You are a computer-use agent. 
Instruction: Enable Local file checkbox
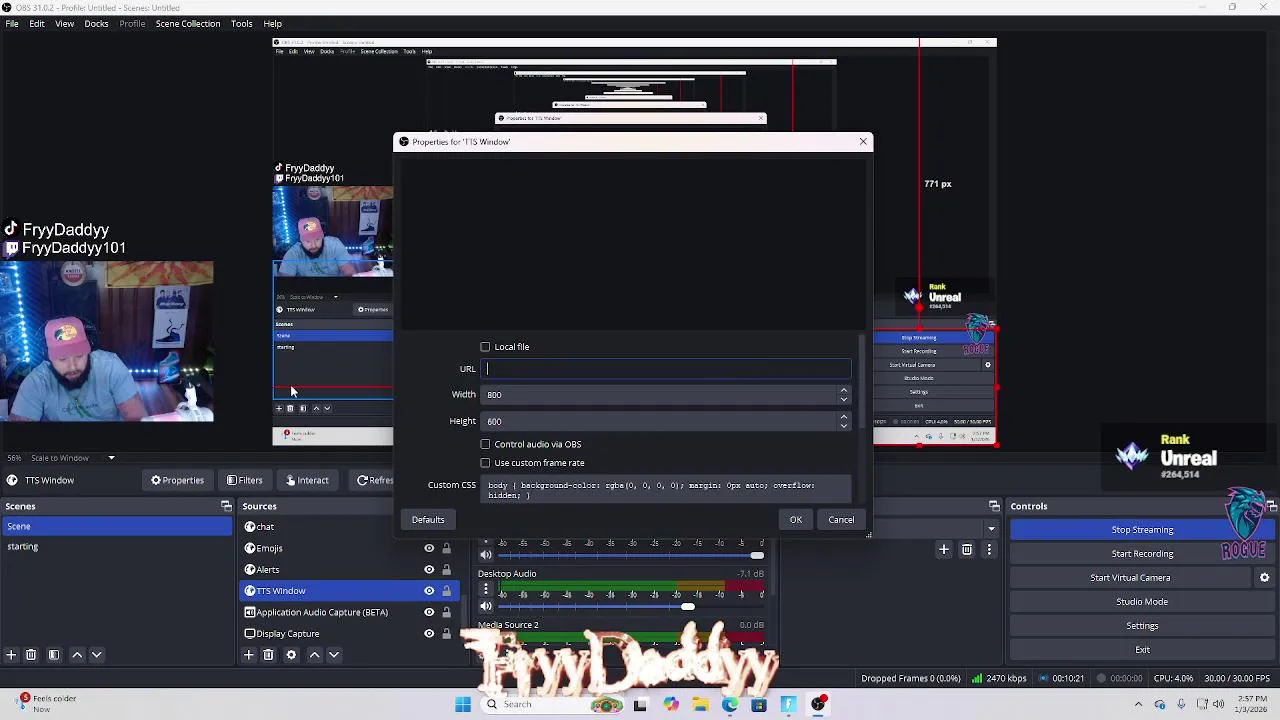[486, 347]
